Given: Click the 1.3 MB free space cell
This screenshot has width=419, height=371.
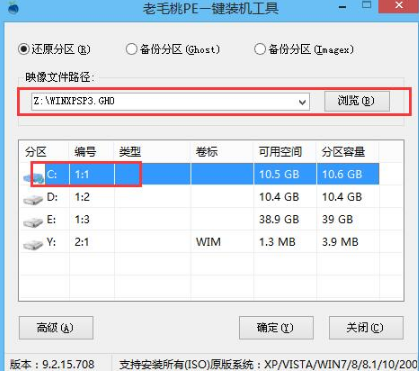Looking at the screenshot, I should pos(277,242).
